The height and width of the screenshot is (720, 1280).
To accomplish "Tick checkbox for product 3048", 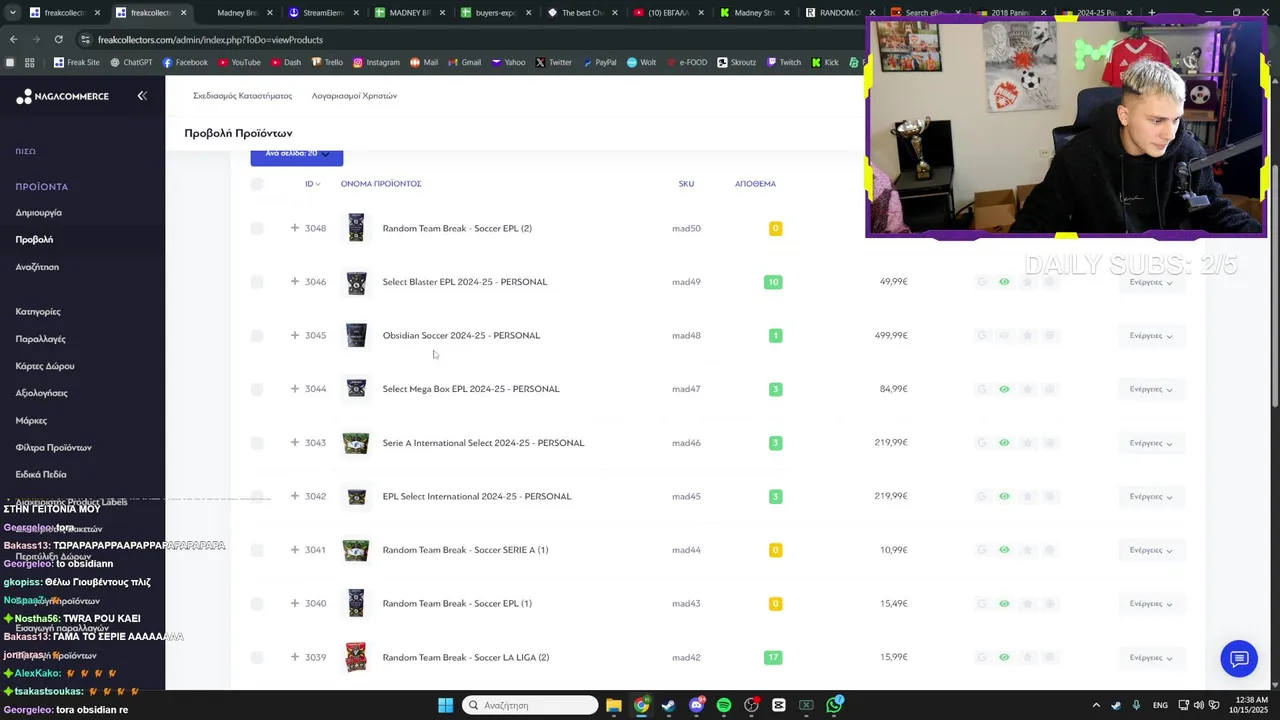I will tap(257, 228).
